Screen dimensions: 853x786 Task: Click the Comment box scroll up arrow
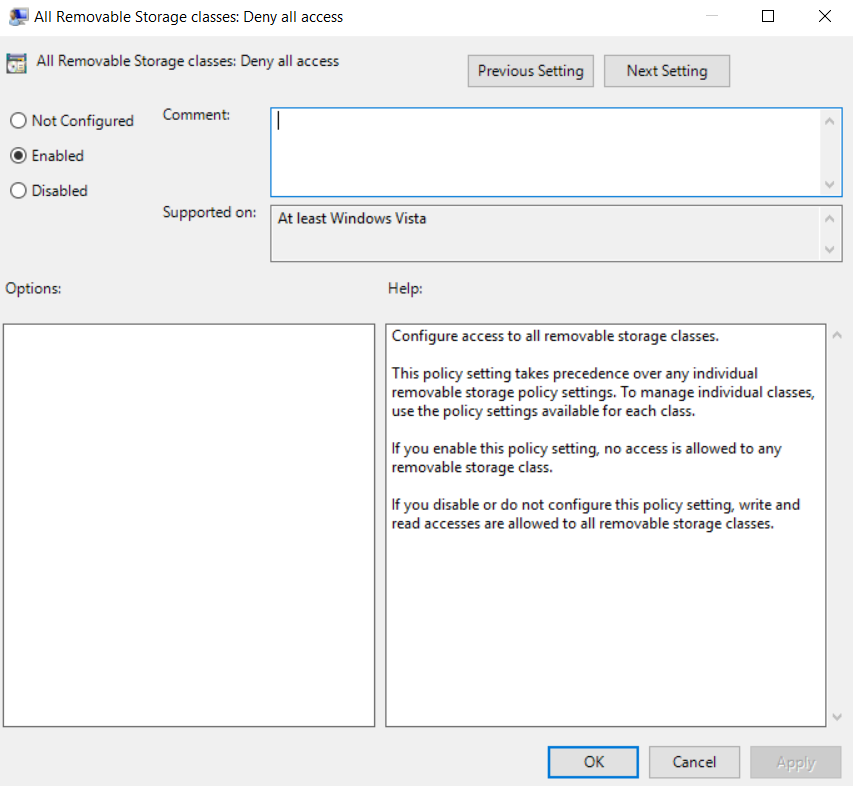830,121
